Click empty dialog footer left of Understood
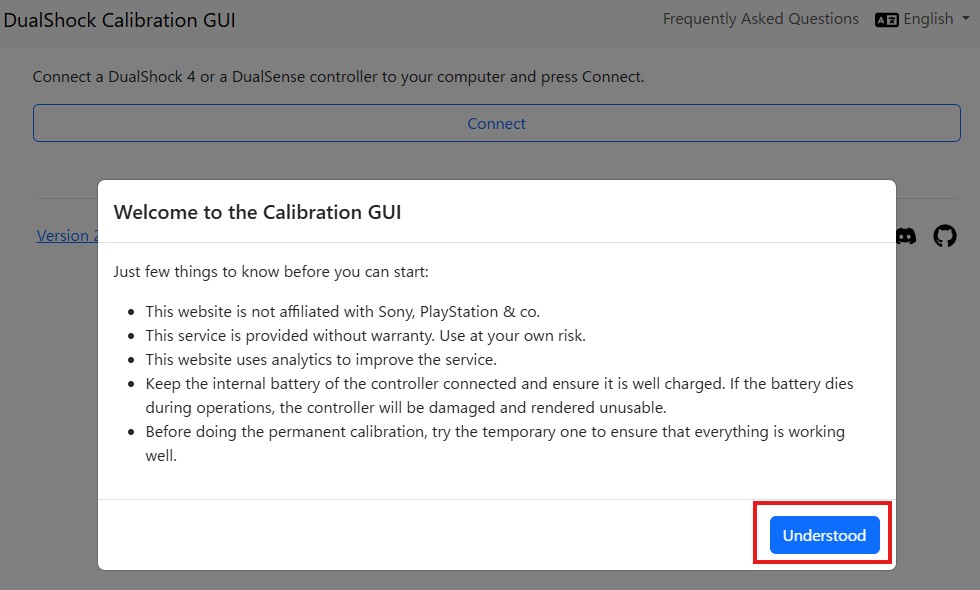Image resolution: width=980 pixels, height=590 pixels. tap(420, 535)
